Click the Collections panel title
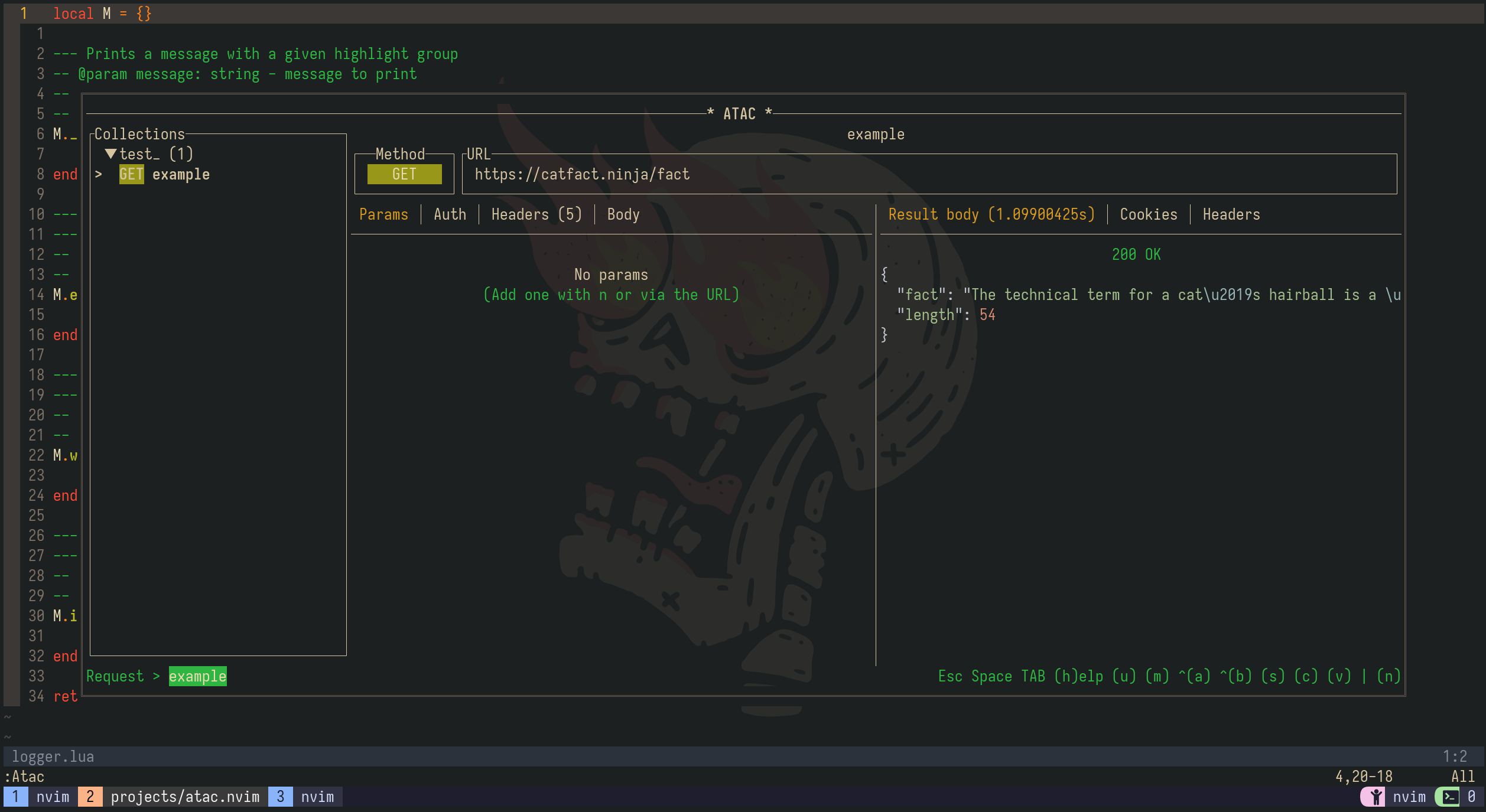This screenshot has width=1486, height=812. click(x=140, y=134)
